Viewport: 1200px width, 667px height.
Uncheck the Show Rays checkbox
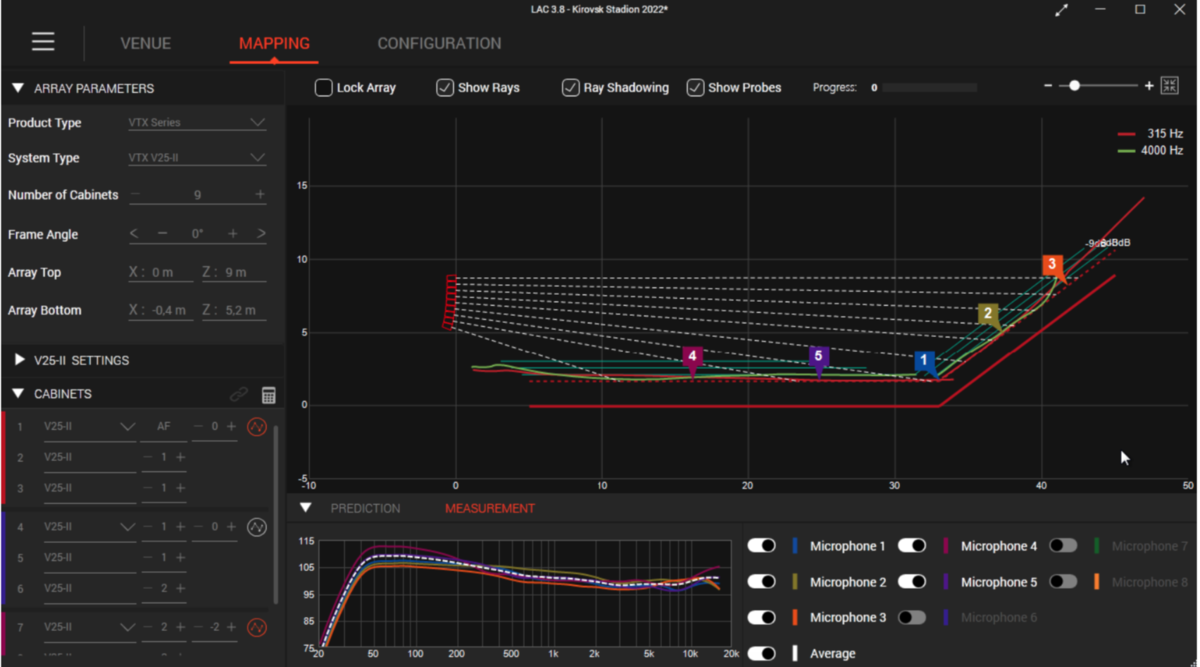pyautogui.click(x=445, y=88)
